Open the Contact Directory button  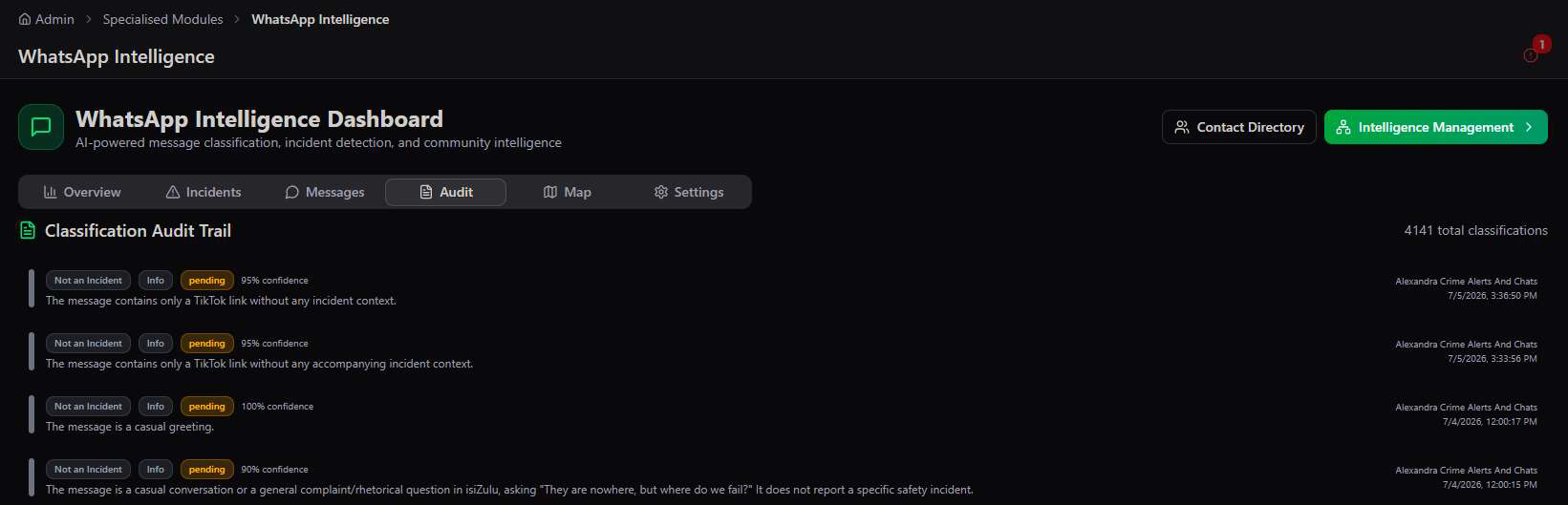pos(1239,127)
